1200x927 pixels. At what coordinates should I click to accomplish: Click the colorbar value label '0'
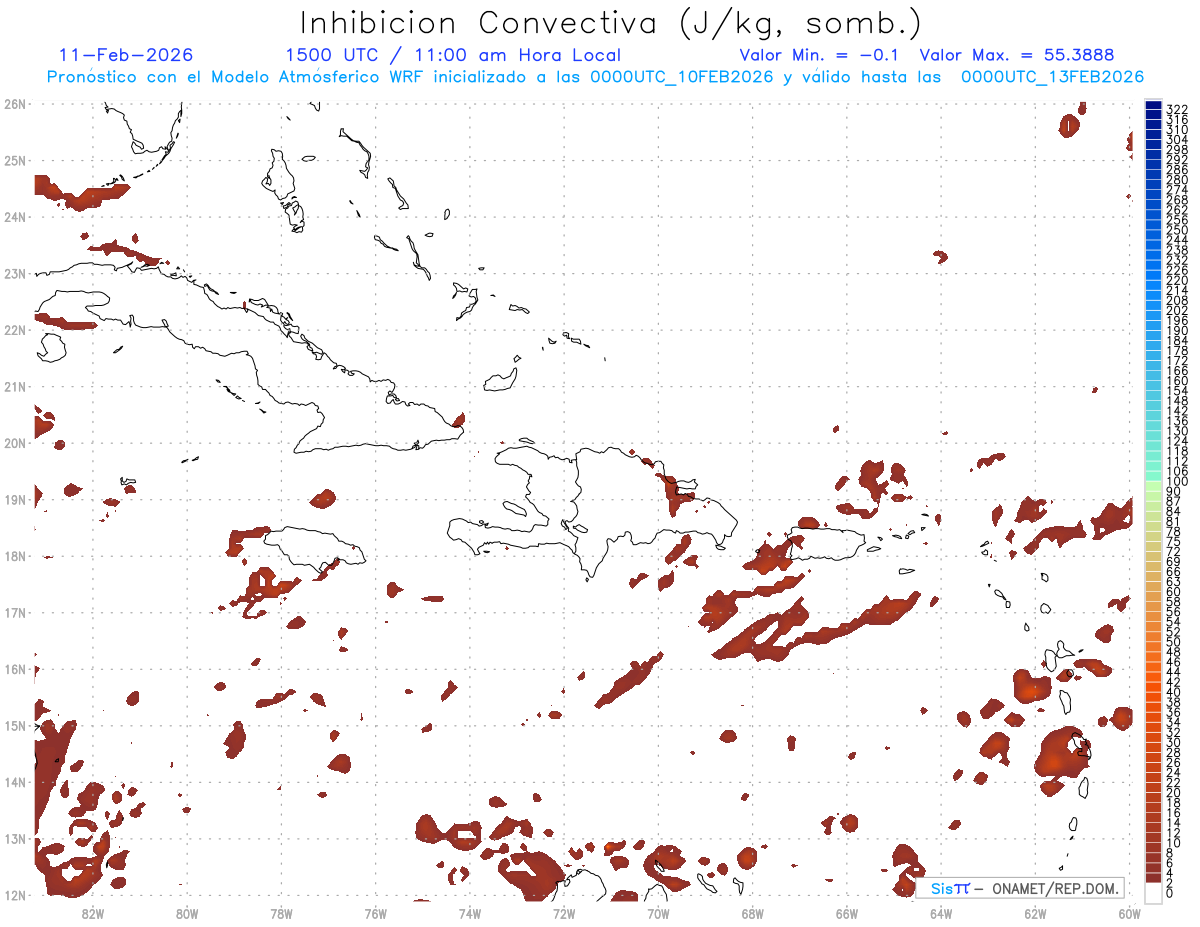point(1170,893)
